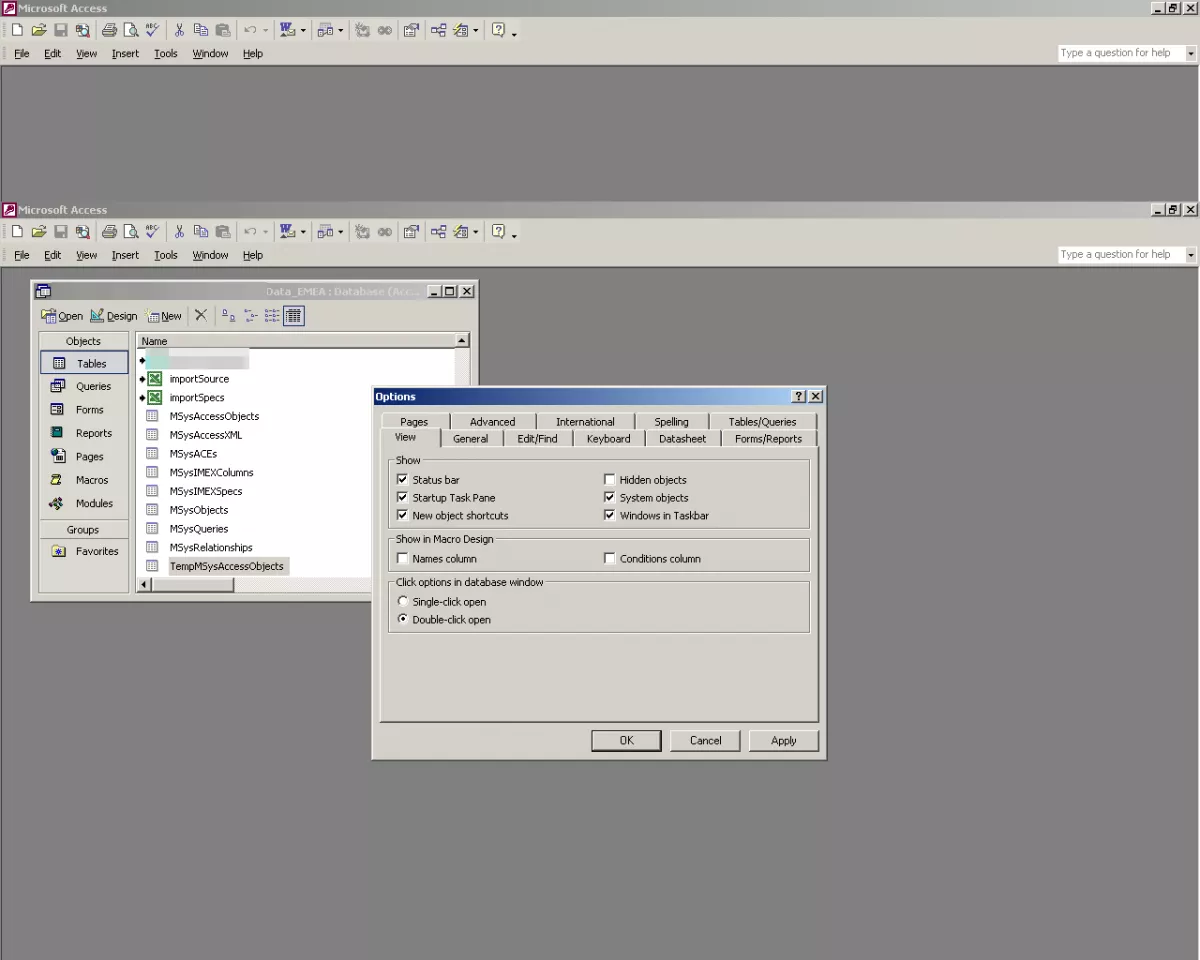The image size is (1200, 960).
Task: Open the Edit/Find tab in Options
Action: (537, 439)
